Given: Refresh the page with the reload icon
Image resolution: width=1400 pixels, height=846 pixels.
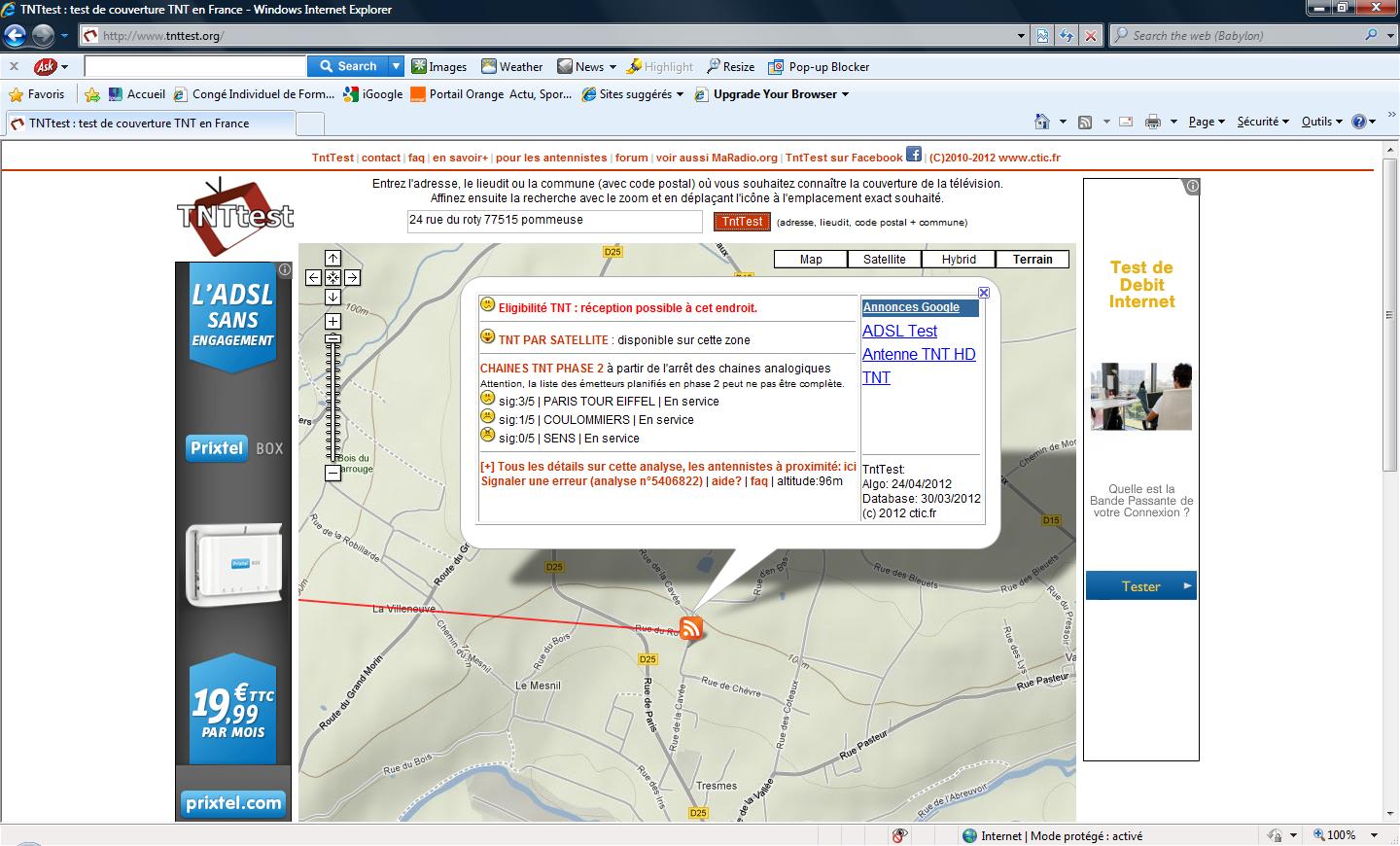Looking at the screenshot, I should [x=1067, y=36].
